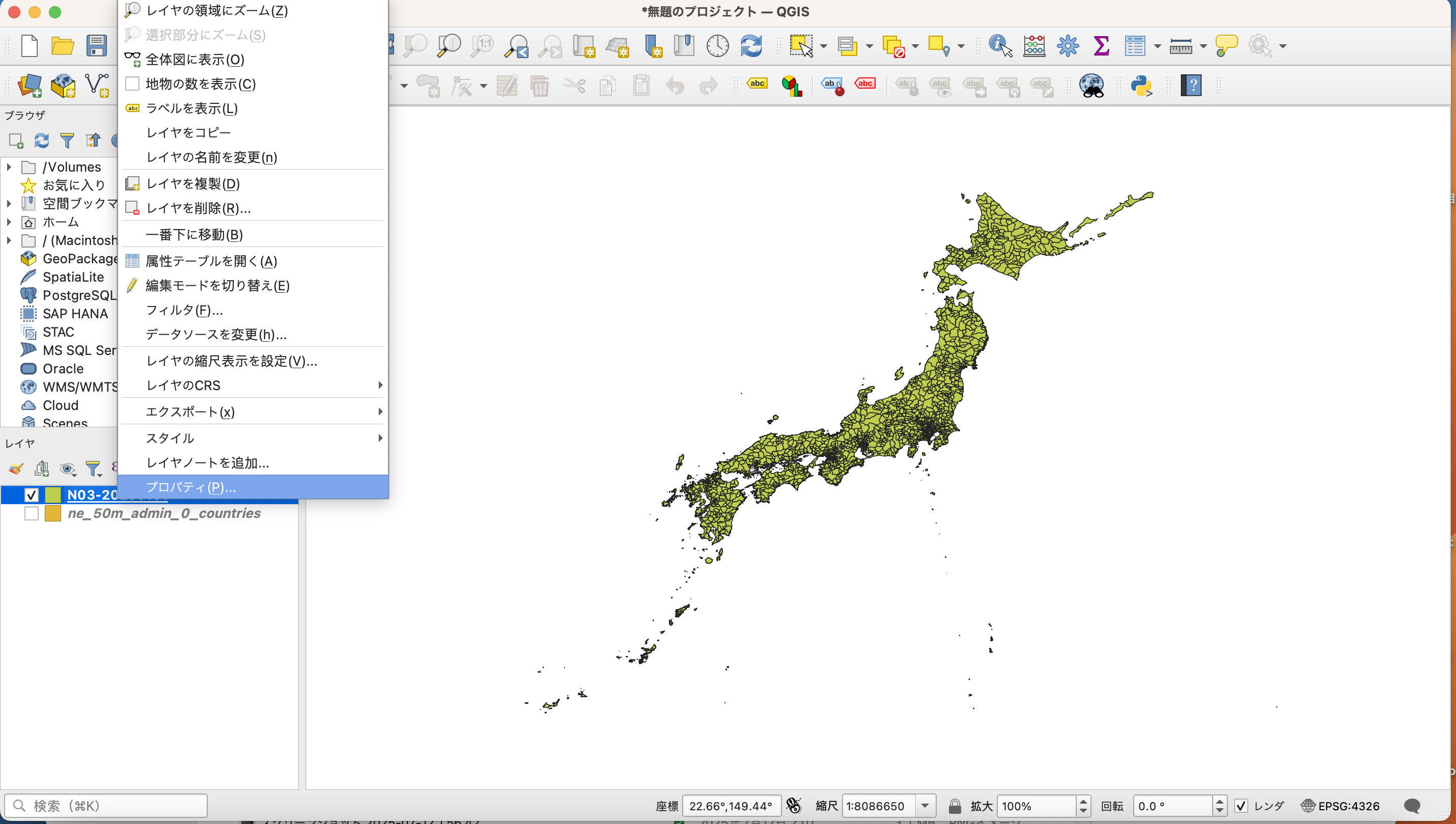Click the Save Project floppy icon
Image resolution: width=1456 pixels, height=824 pixels.
96,45
